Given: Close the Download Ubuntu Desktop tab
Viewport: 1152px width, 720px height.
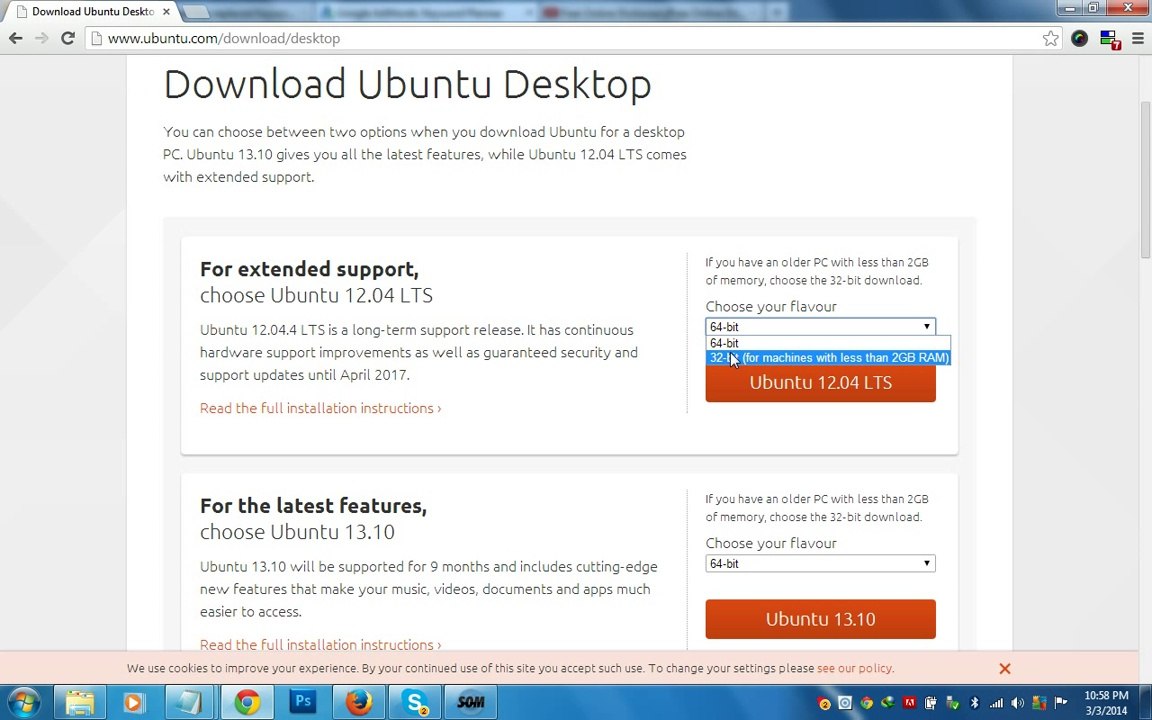Looking at the screenshot, I should [x=166, y=12].
